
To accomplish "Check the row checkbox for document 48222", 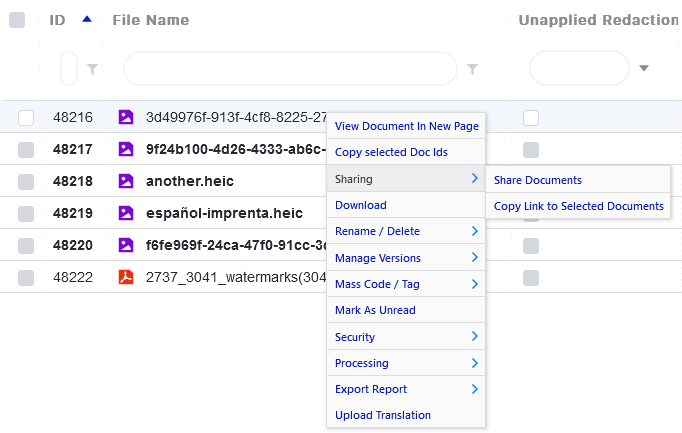I will 26,278.
